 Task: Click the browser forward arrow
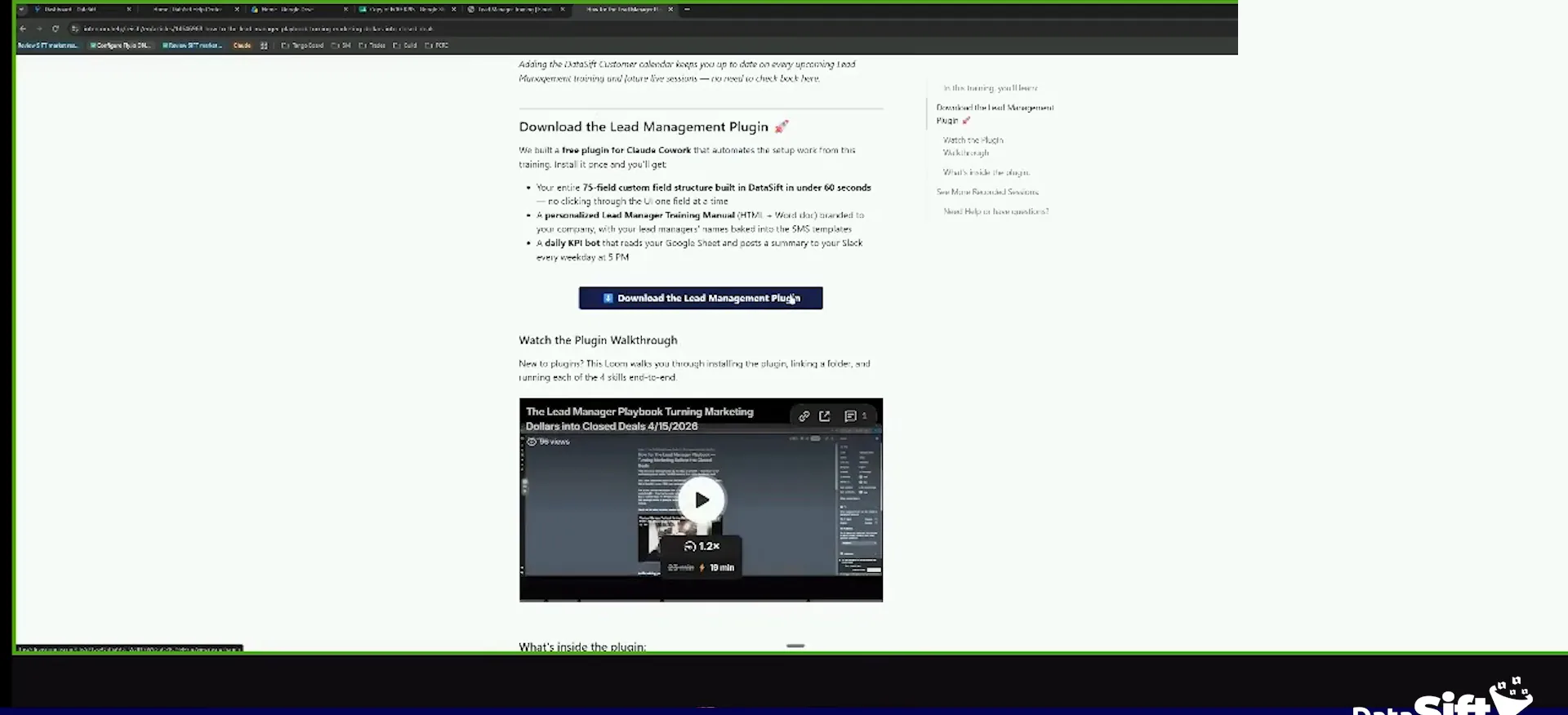pyautogui.click(x=38, y=29)
